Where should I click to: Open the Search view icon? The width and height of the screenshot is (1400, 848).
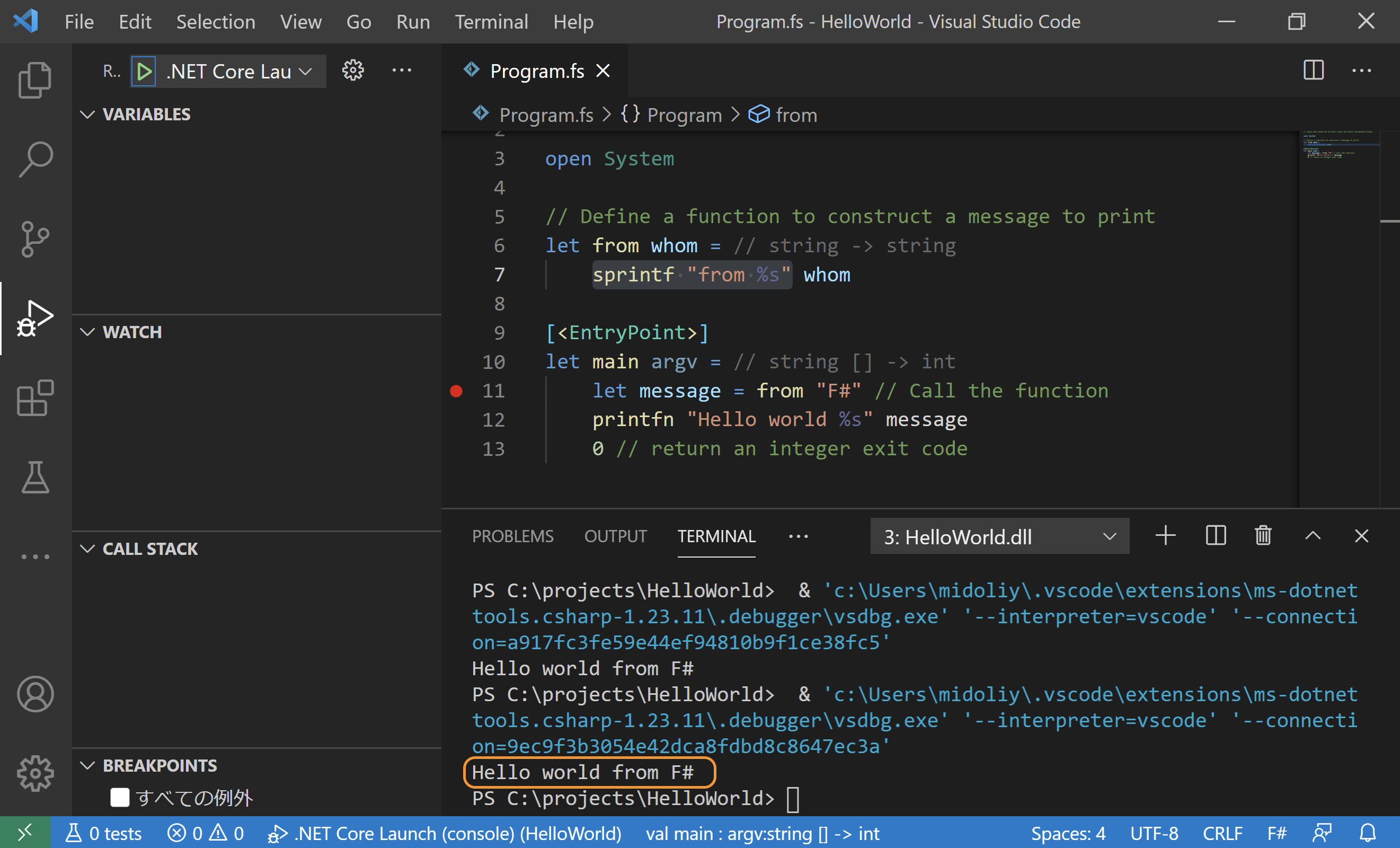click(35, 159)
